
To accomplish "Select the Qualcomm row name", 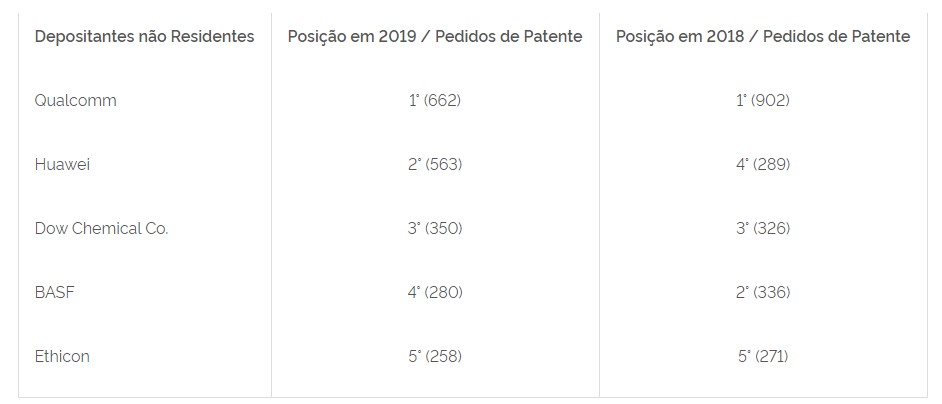I will (x=76, y=100).
